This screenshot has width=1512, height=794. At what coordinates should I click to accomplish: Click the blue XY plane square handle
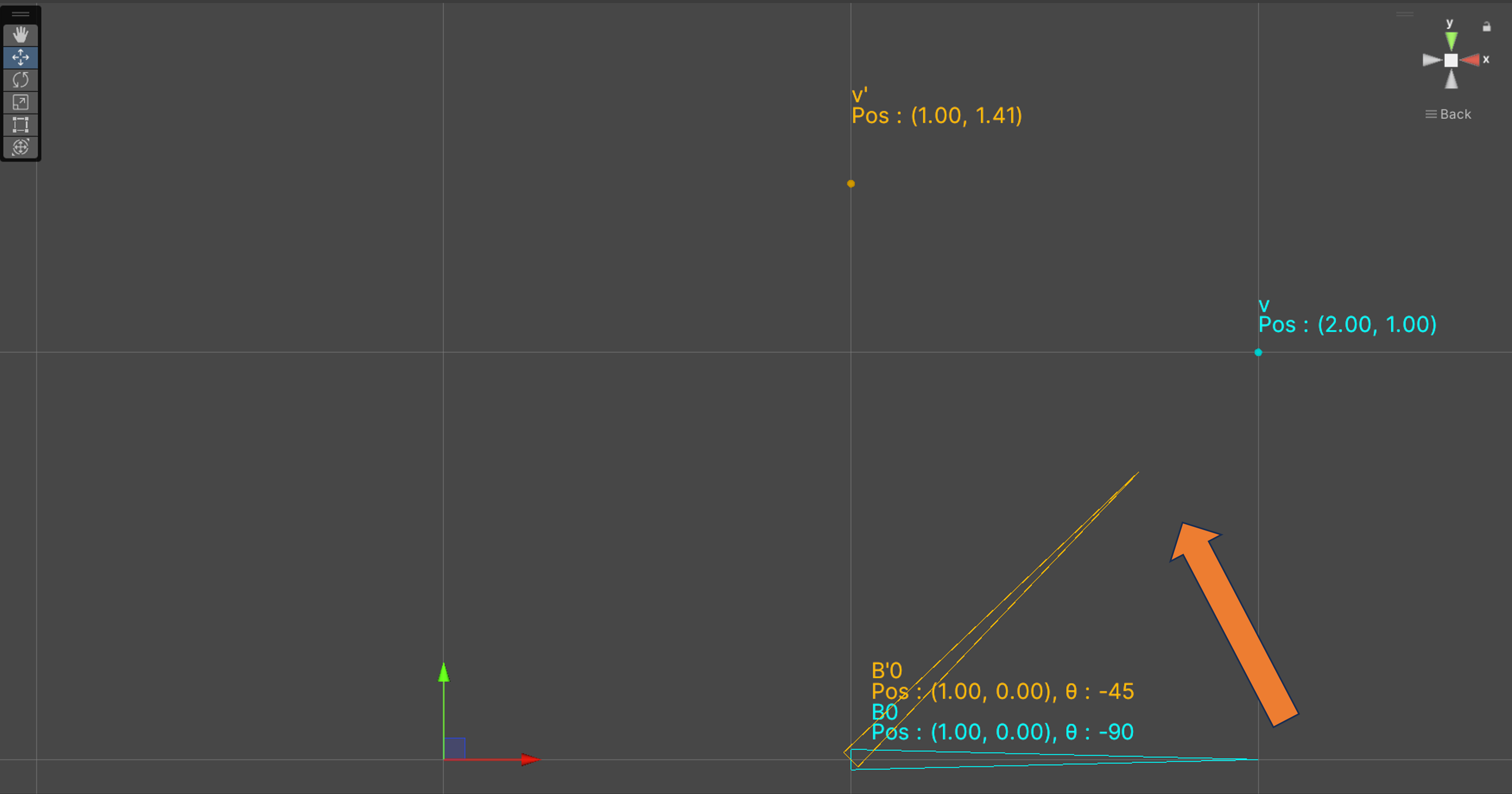pyautogui.click(x=455, y=748)
